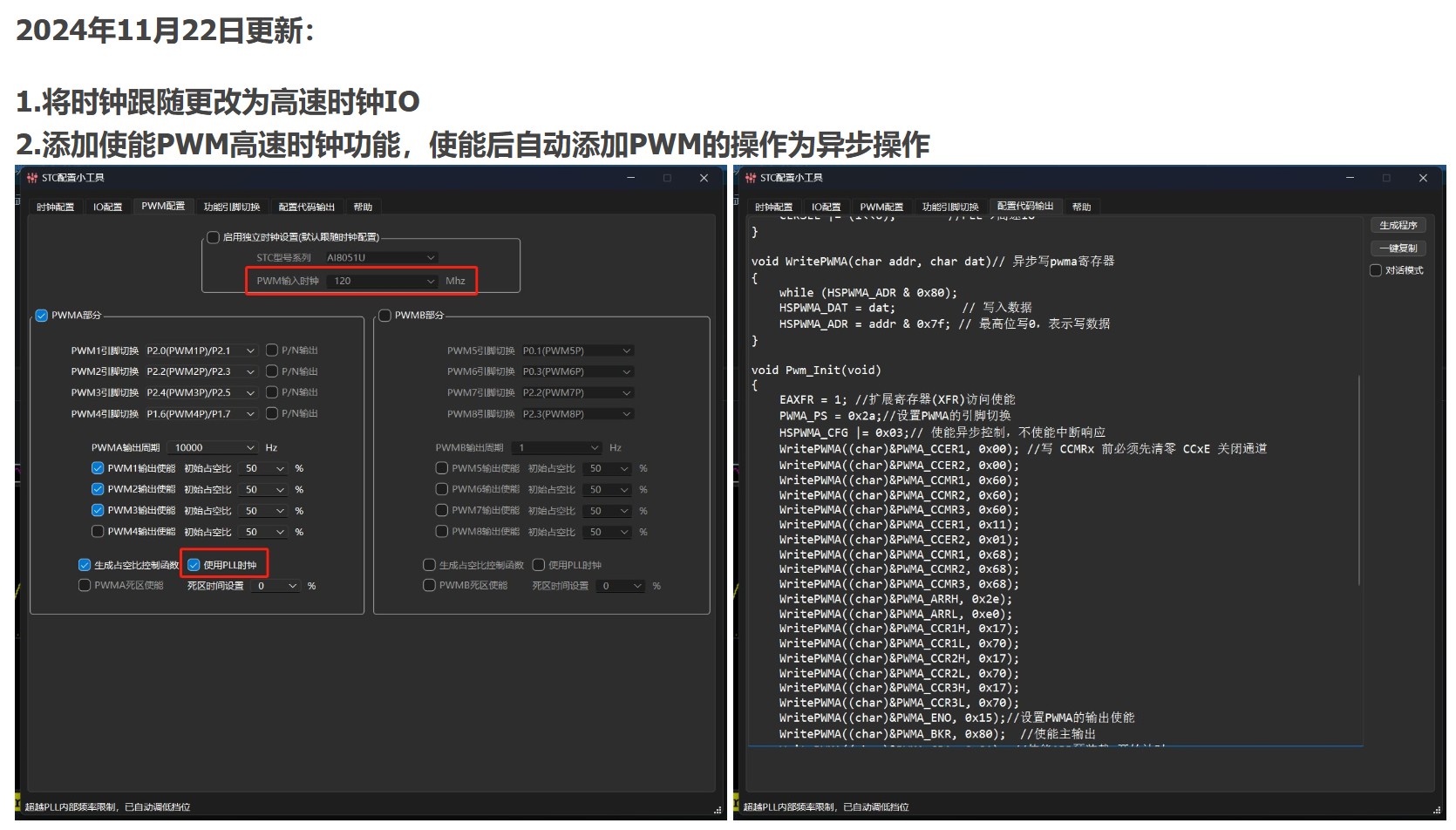Enable the 使用PLL时钟 checkbox in PWMA section
1456x830 pixels.
click(x=194, y=565)
